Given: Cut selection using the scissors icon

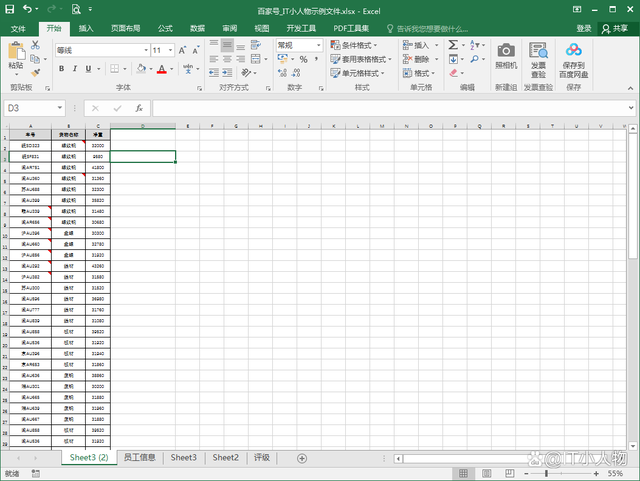Looking at the screenshot, I should pyautogui.click(x=36, y=45).
